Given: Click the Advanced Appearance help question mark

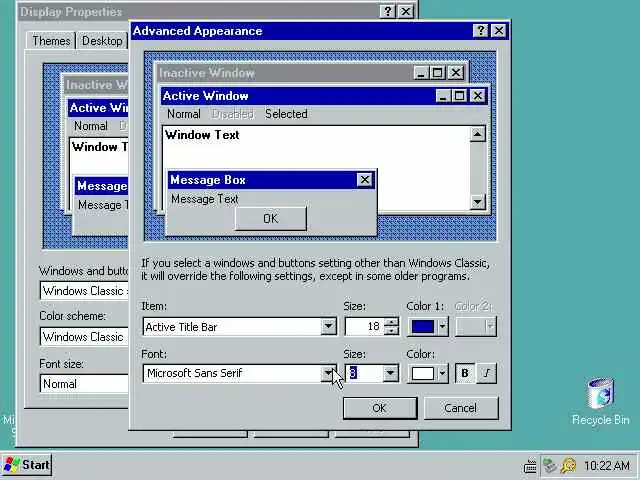Looking at the screenshot, I should click(480, 31).
